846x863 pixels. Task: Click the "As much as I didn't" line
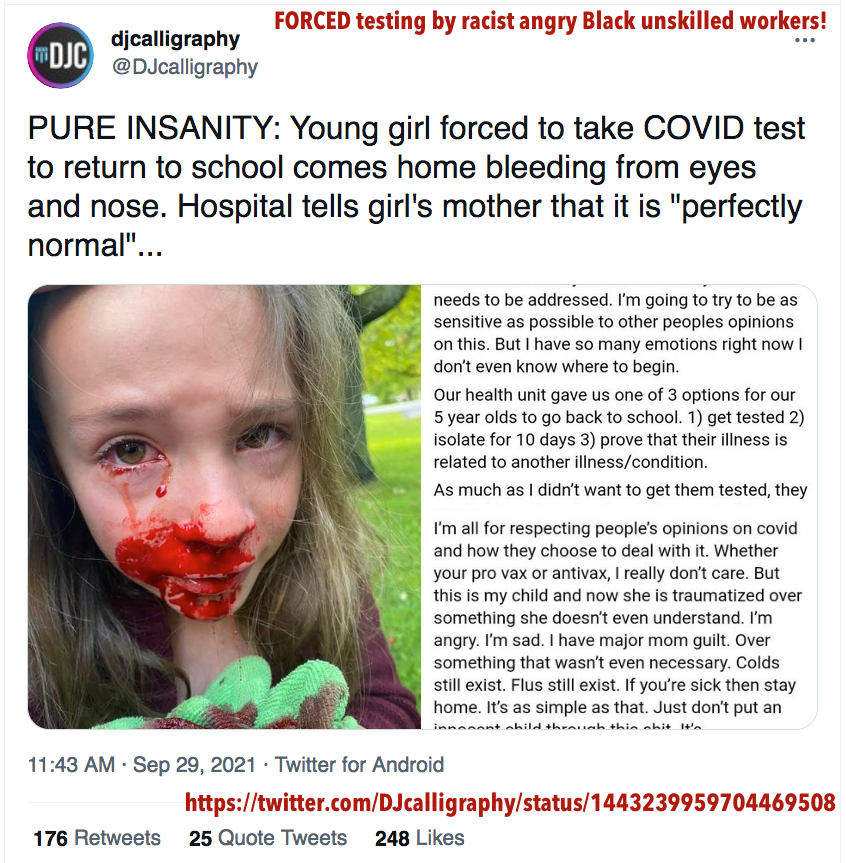coord(620,490)
